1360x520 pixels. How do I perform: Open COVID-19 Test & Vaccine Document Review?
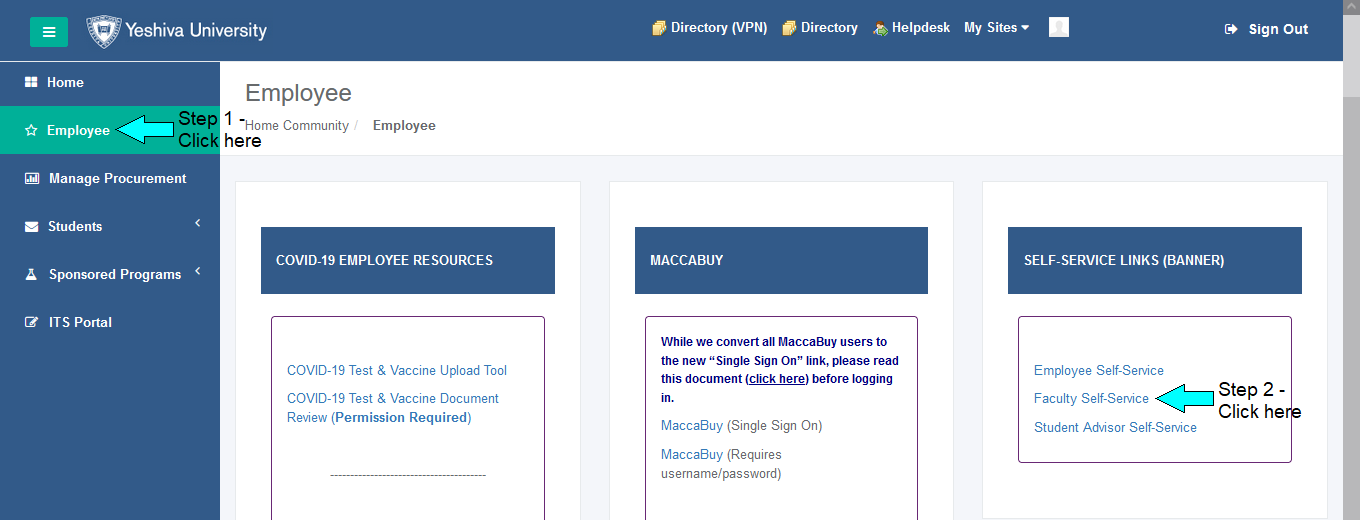click(x=393, y=408)
